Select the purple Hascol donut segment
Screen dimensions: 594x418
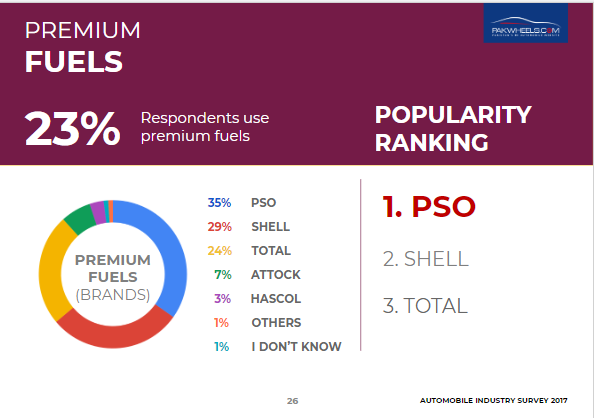[x=98, y=213]
